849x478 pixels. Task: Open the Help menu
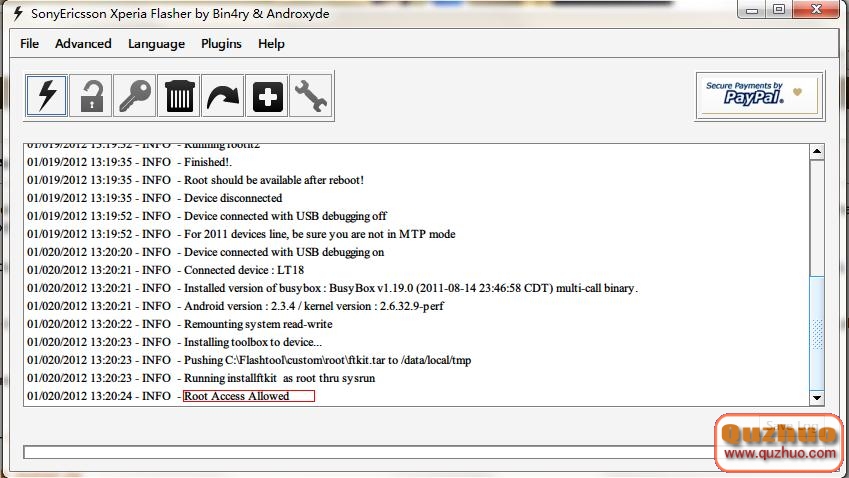coord(271,44)
